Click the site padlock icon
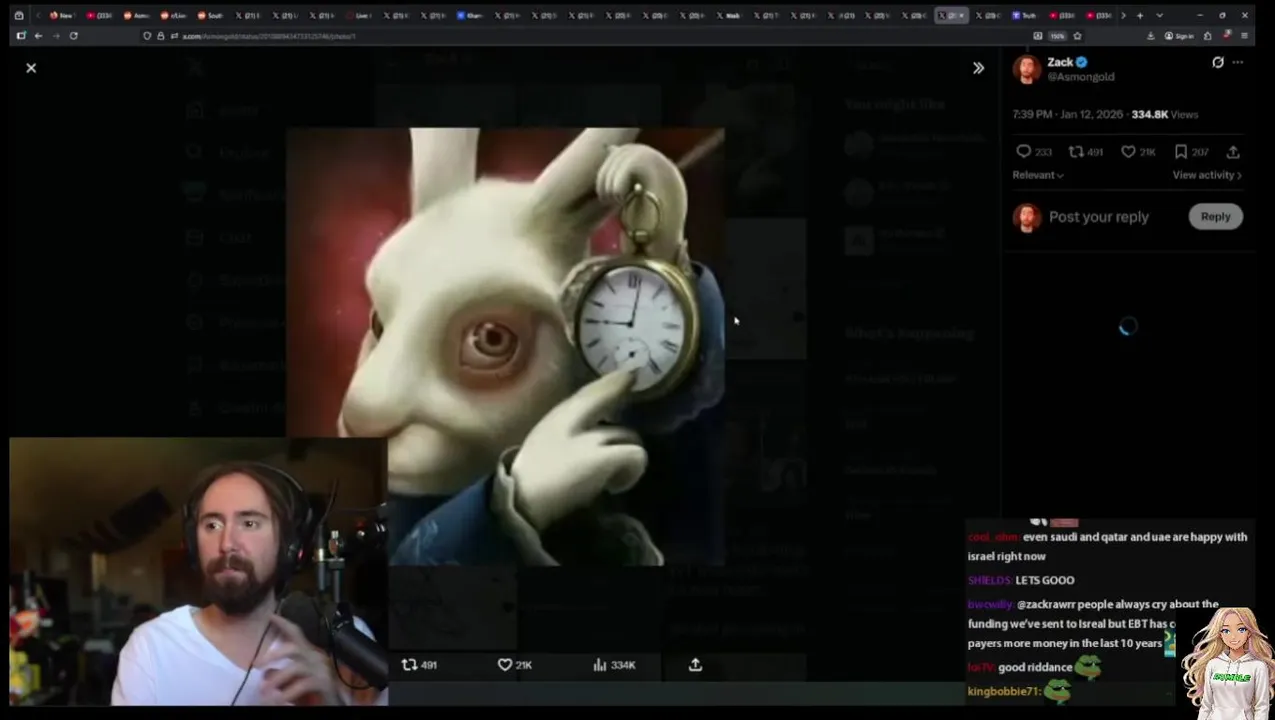The height and width of the screenshot is (720, 1275). coord(160,36)
